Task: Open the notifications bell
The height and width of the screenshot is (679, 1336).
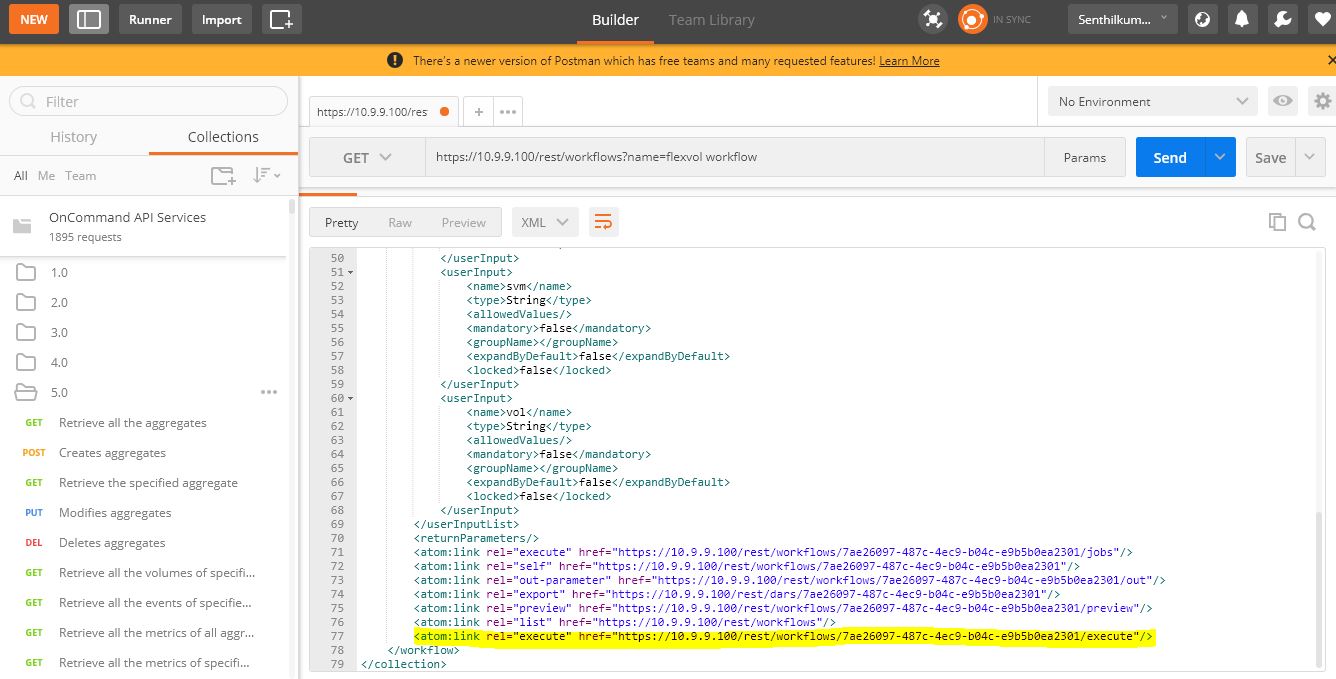Action: tap(1242, 18)
